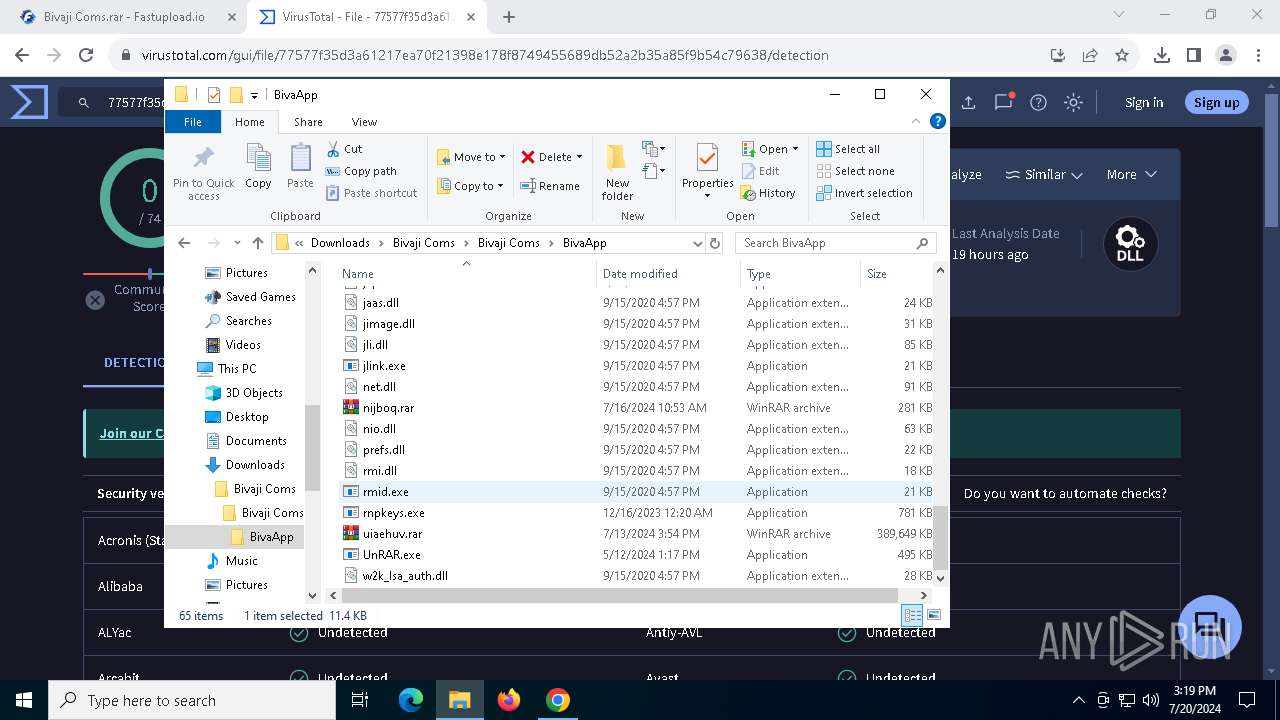
Task: Open the Properties ribbon button
Action: coord(708,172)
